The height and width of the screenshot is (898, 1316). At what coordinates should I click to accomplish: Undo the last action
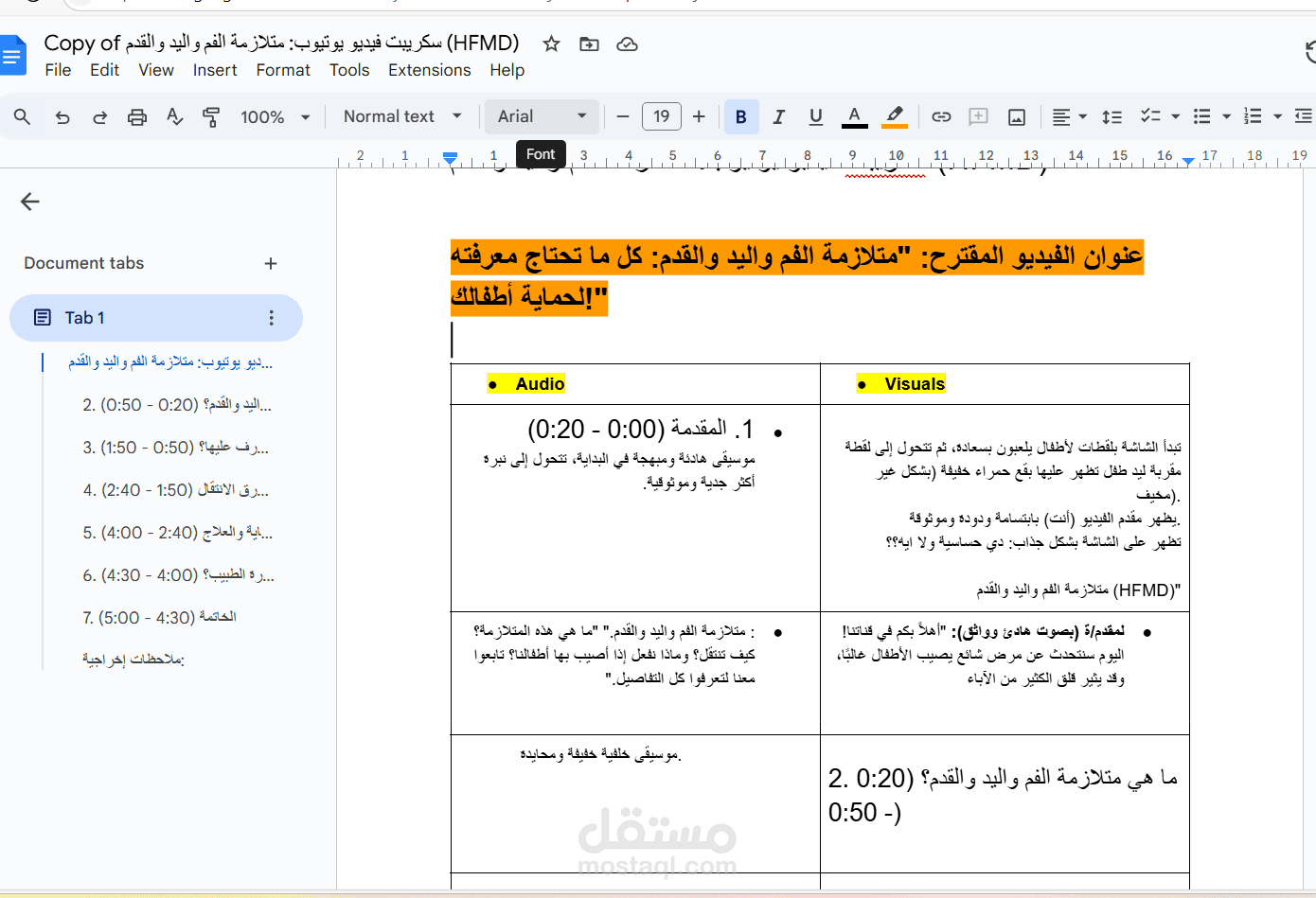click(x=62, y=116)
